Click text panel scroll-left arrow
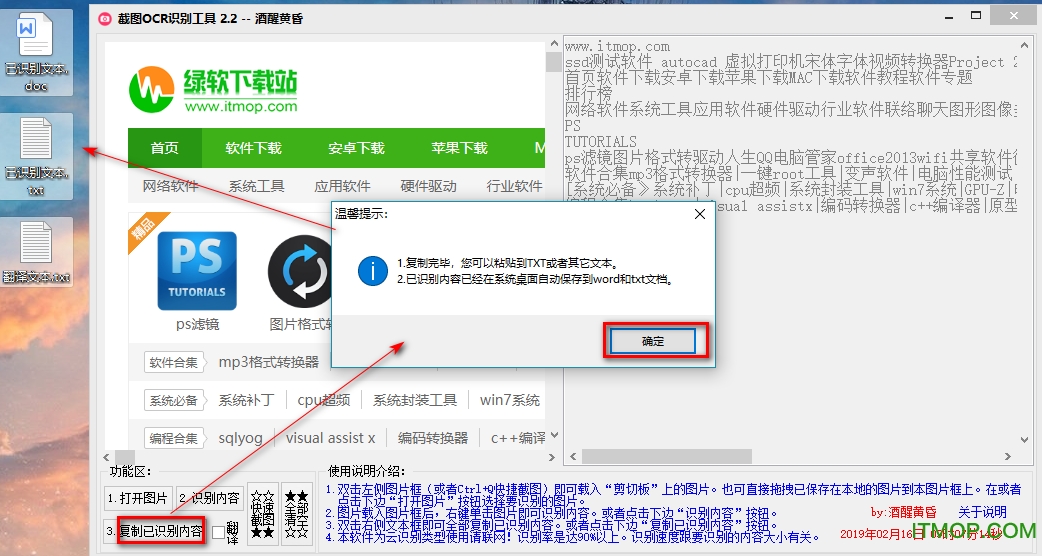The height and width of the screenshot is (556, 1042). [573, 456]
